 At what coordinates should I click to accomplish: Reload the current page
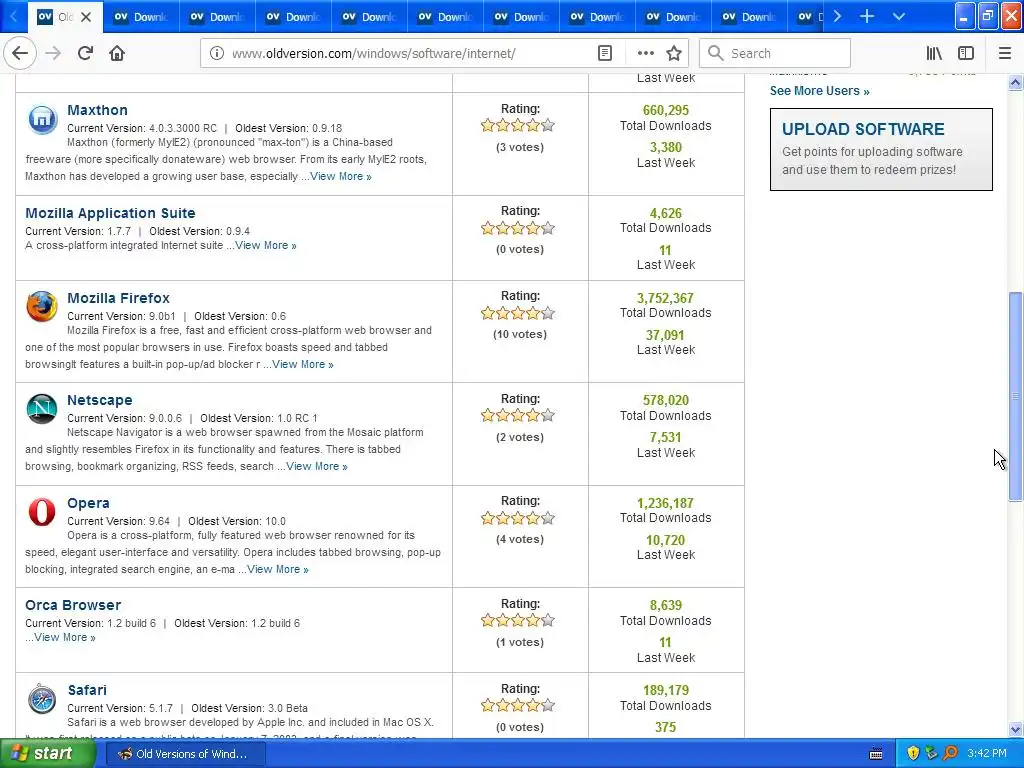click(85, 53)
